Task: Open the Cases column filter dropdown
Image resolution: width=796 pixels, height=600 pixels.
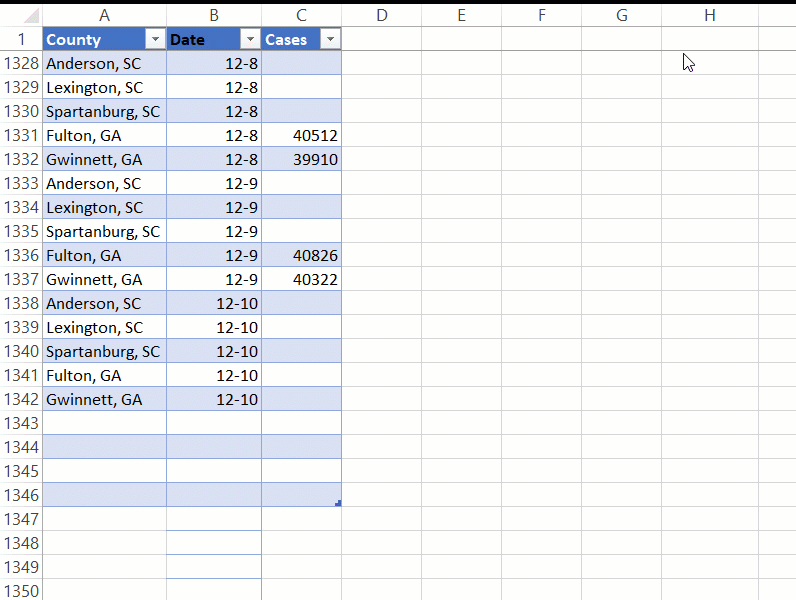Action: tap(330, 39)
